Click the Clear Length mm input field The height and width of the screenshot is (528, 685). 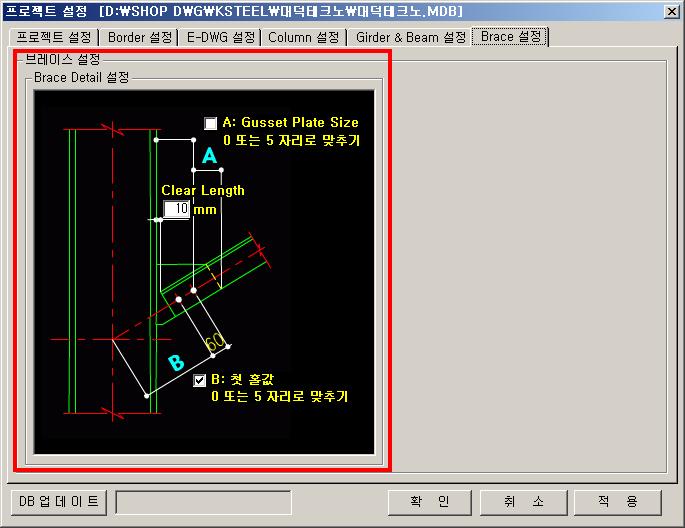[x=176, y=209]
